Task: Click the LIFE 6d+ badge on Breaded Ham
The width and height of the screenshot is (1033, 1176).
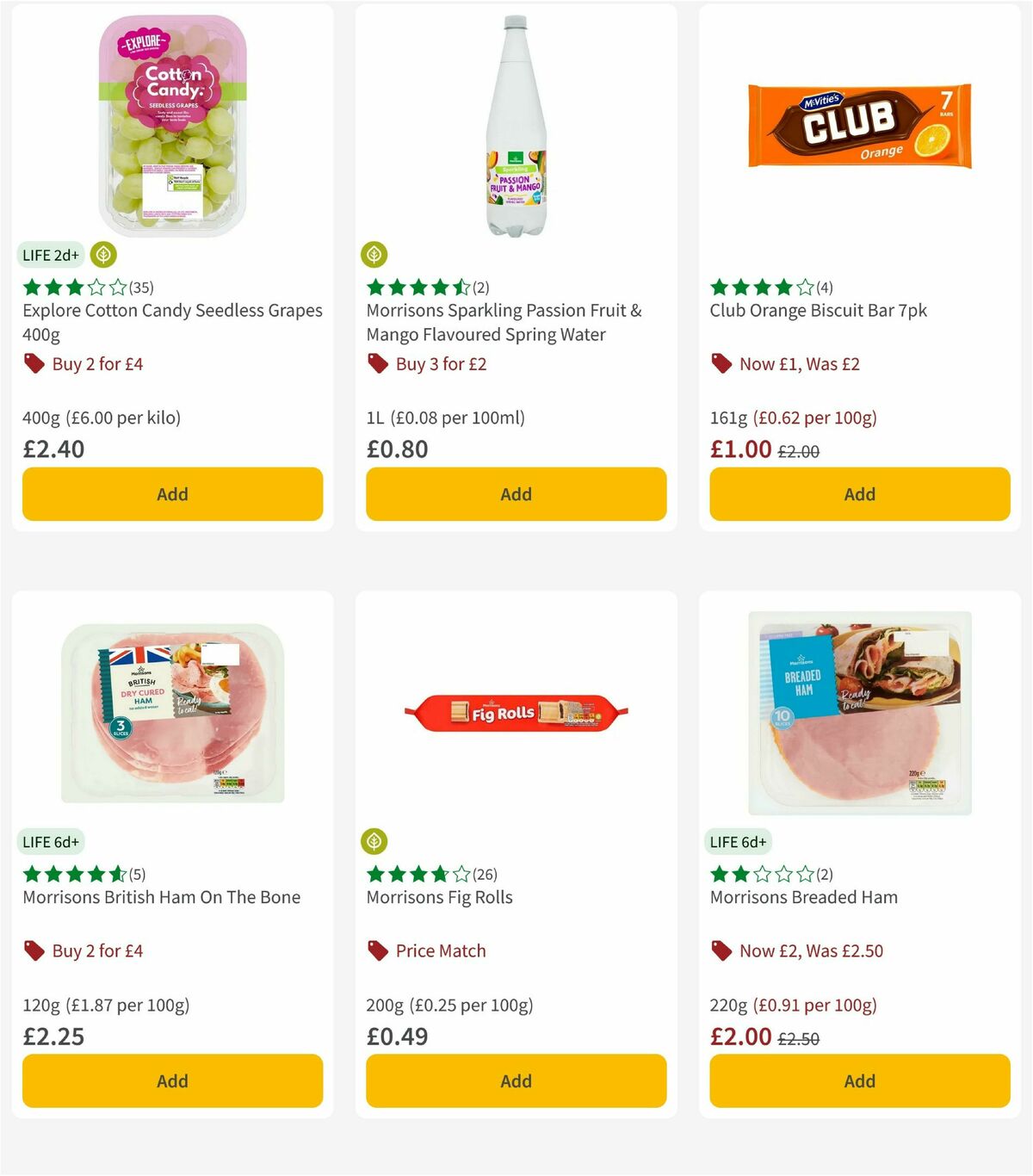Action: 739,841
